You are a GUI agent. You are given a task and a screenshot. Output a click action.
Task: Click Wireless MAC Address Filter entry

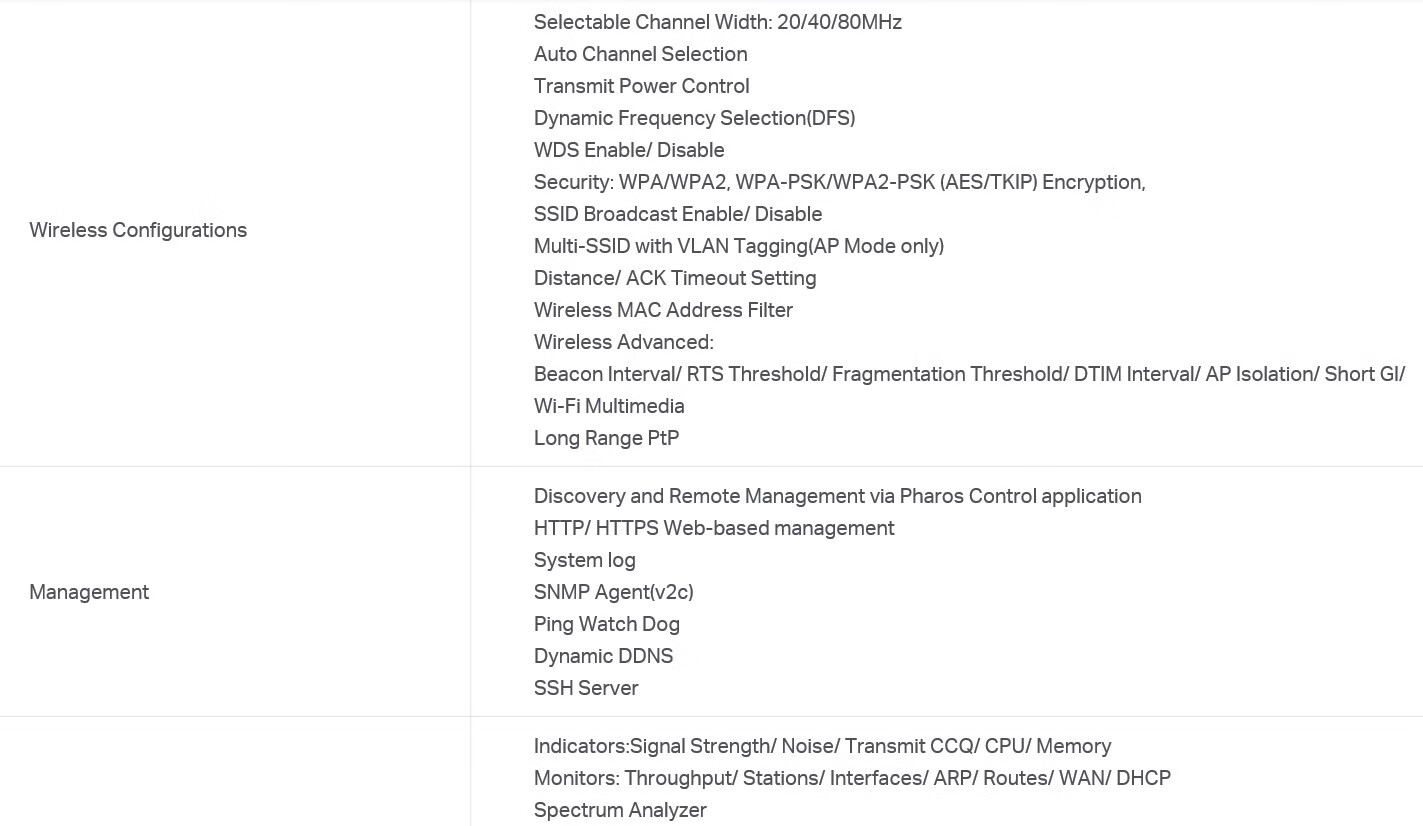pyautogui.click(x=664, y=310)
